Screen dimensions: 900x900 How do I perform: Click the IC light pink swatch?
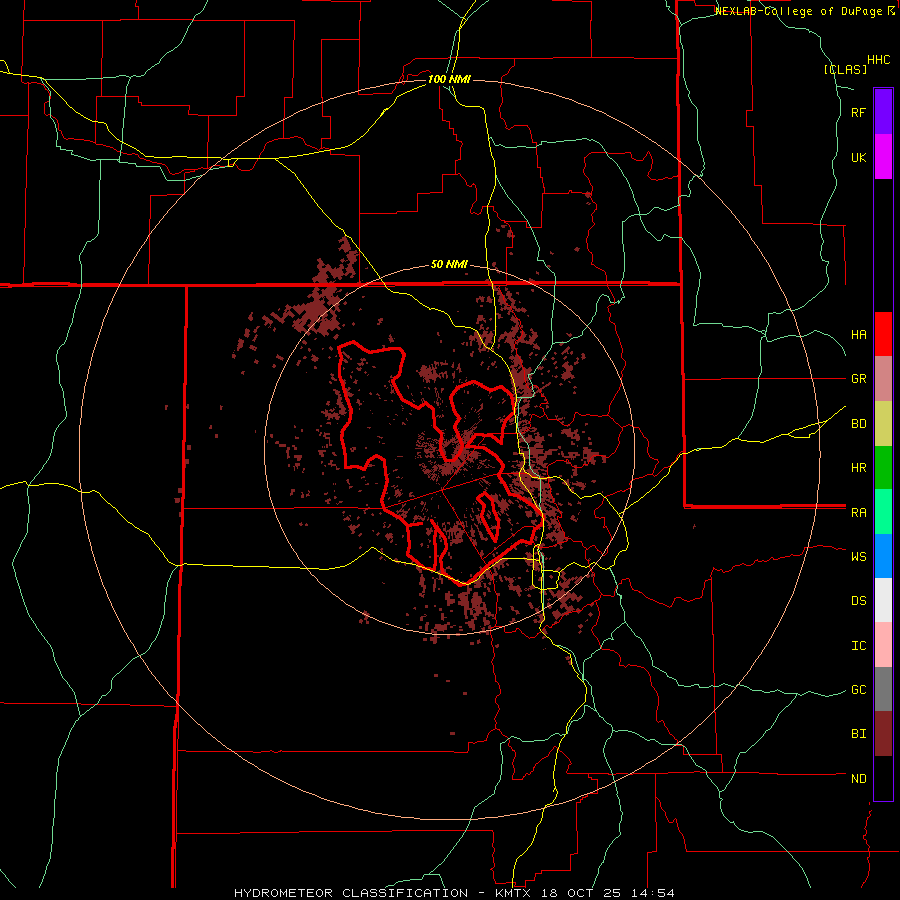point(883,645)
